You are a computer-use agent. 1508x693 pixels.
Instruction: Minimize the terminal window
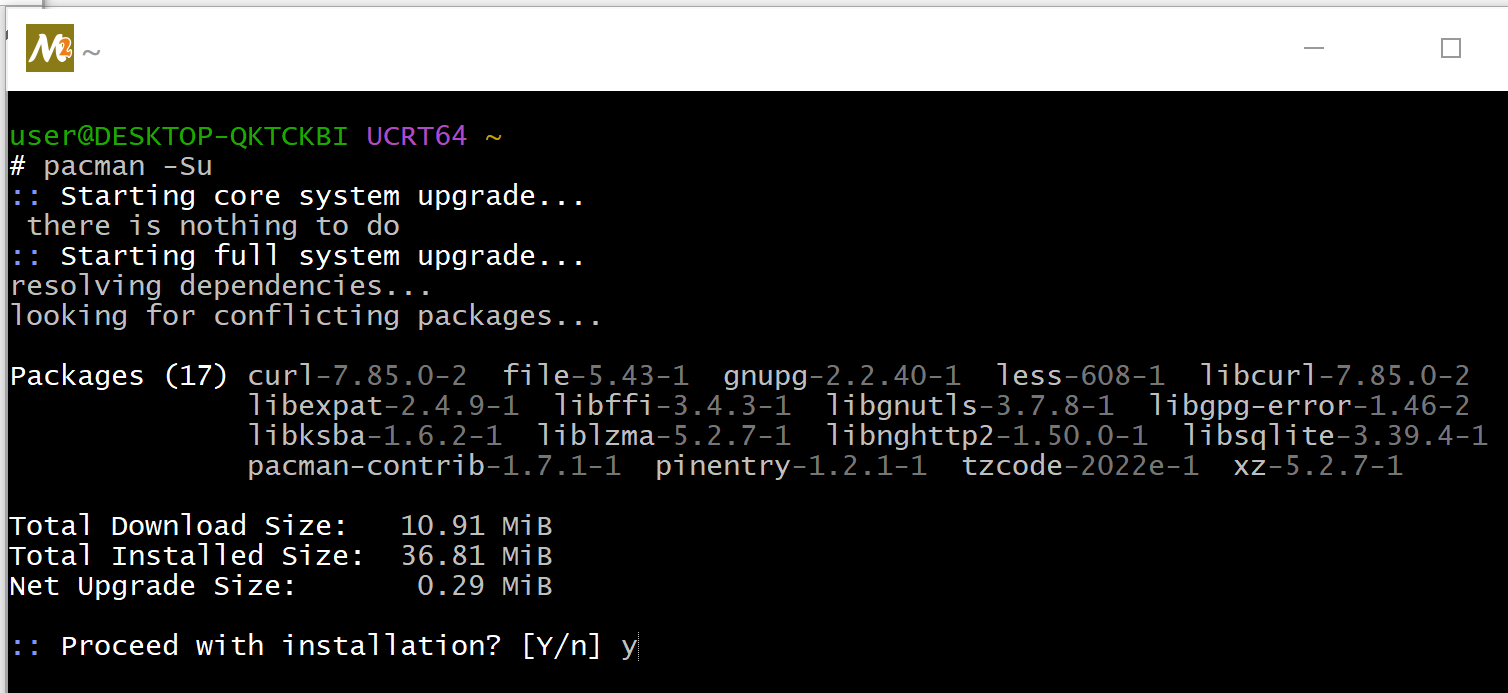[1315, 48]
